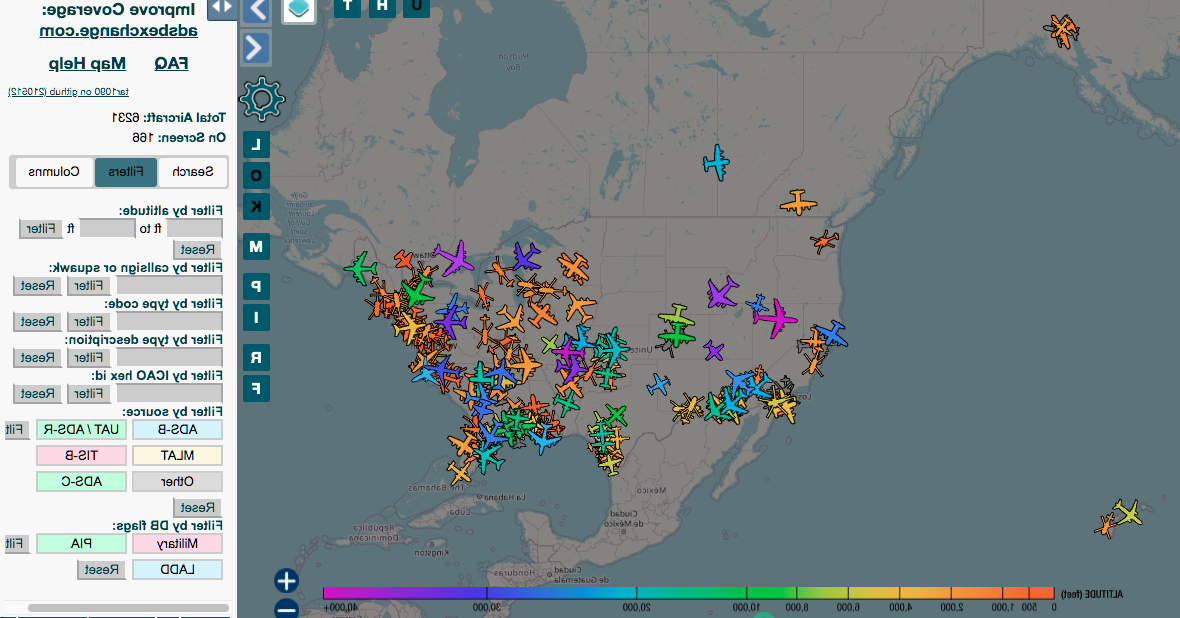Image resolution: width=1180 pixels, height=618 pixels.
Task: Toggle the UAT / ADS-R source filter
Action: click(x=81, y=430)
